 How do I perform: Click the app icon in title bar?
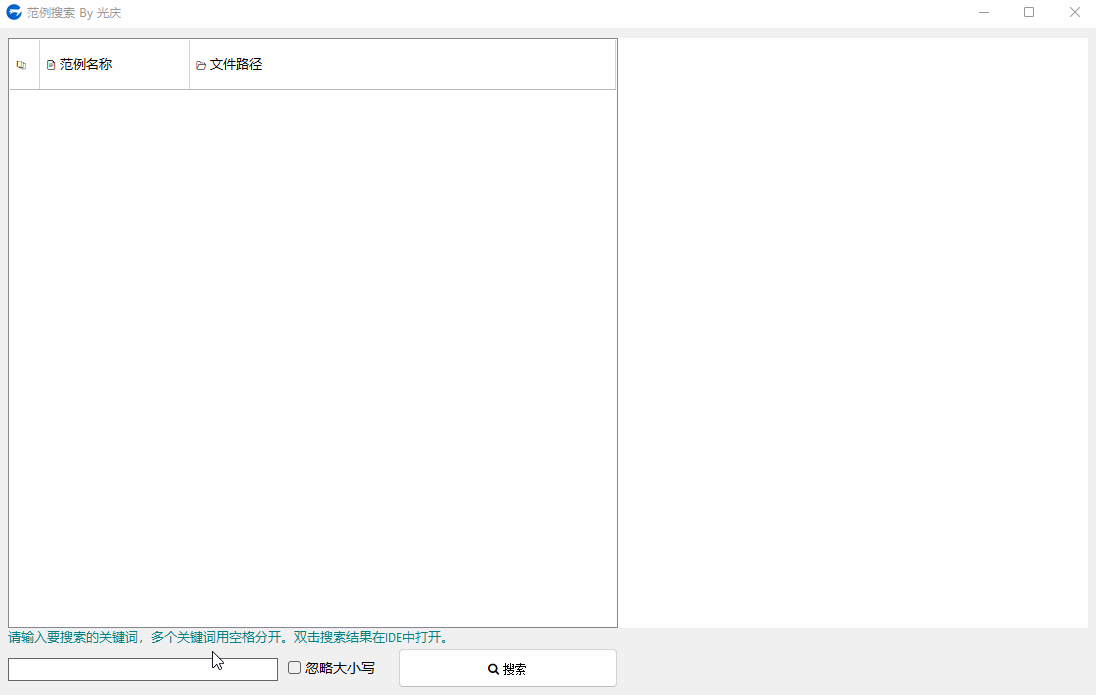coord(14,12)
